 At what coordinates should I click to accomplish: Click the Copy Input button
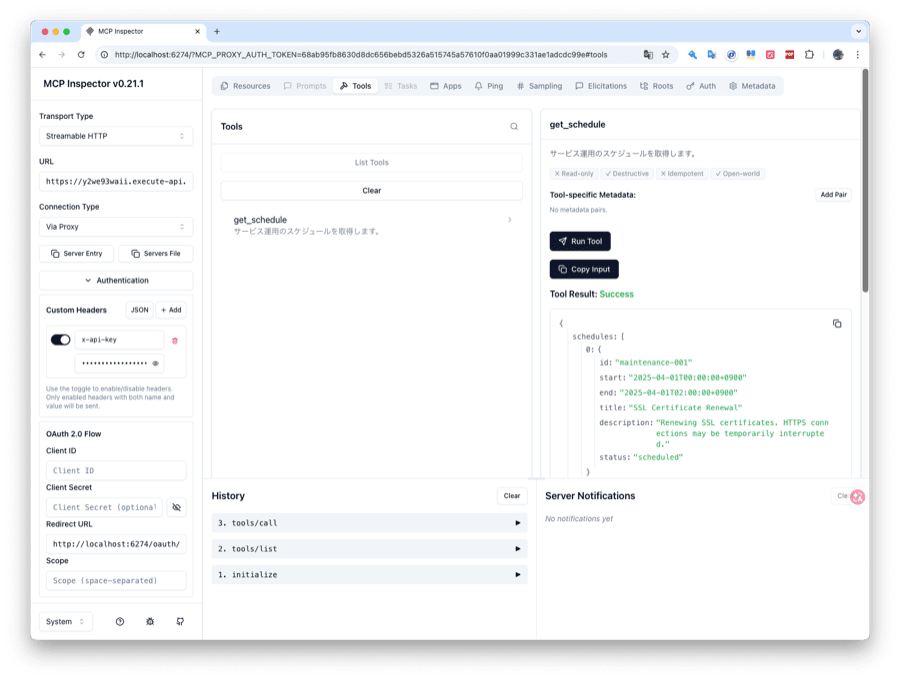(584, 269)
